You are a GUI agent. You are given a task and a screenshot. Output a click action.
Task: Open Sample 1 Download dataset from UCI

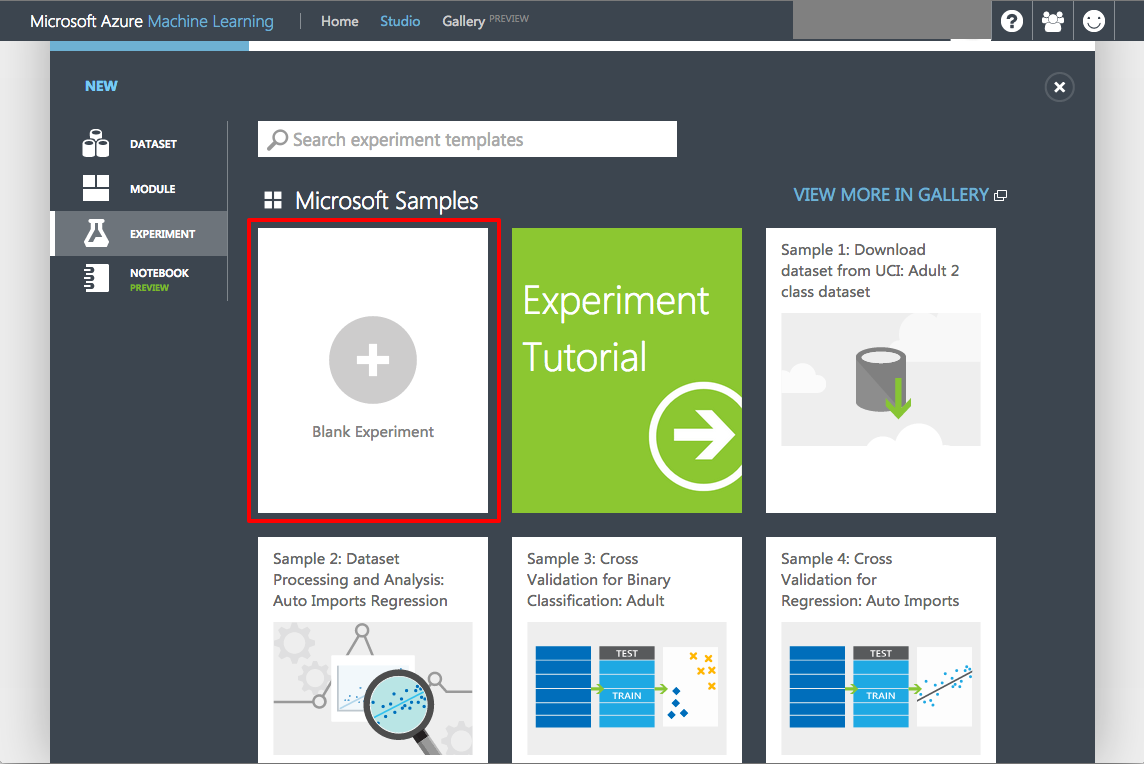(880, 370)
